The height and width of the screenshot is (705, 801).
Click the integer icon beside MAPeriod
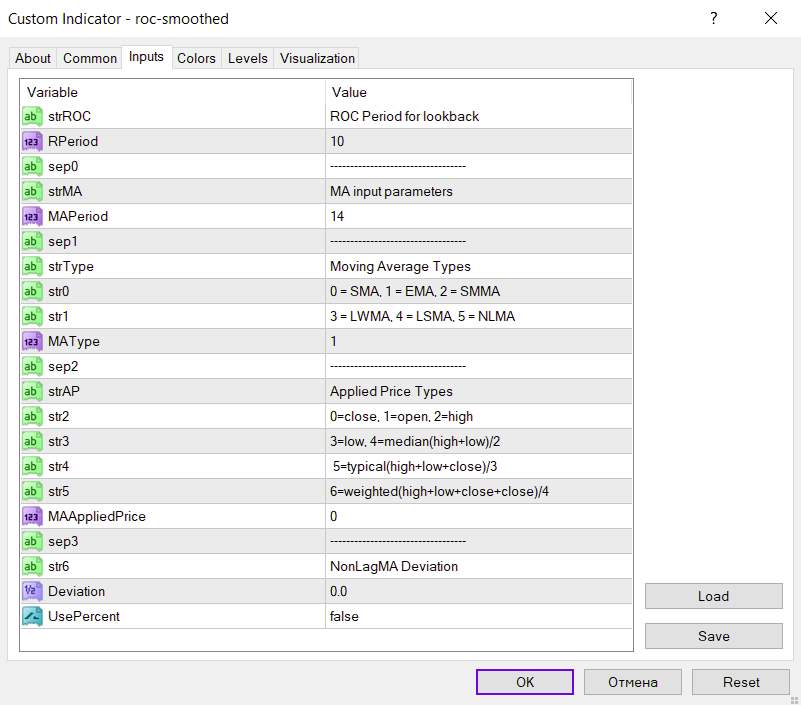click(32, 217)
